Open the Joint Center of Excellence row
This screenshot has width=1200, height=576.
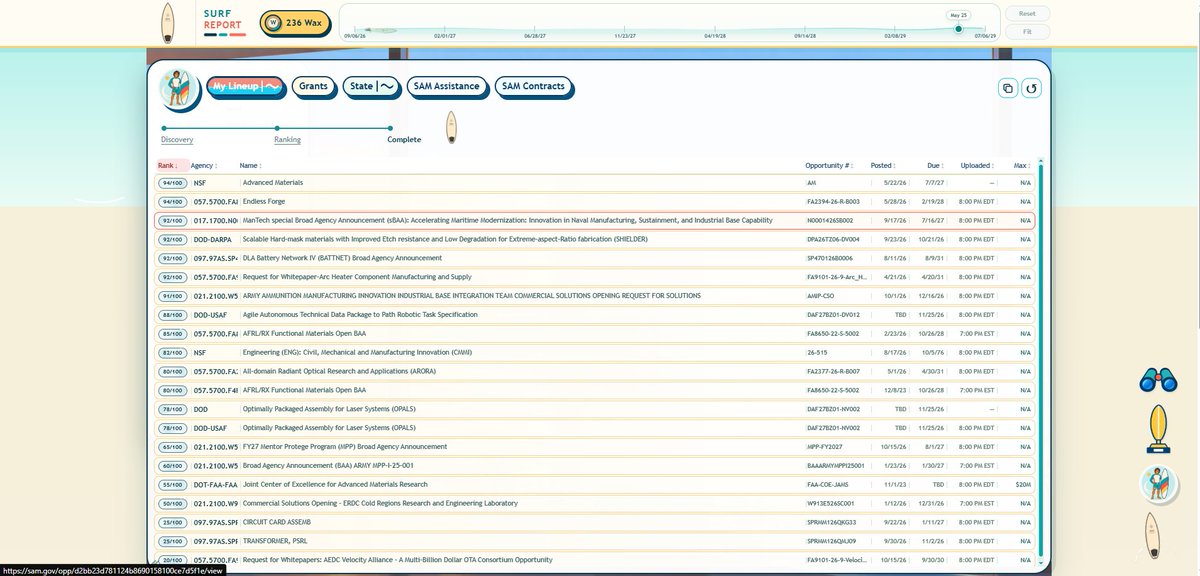point(595,484)
